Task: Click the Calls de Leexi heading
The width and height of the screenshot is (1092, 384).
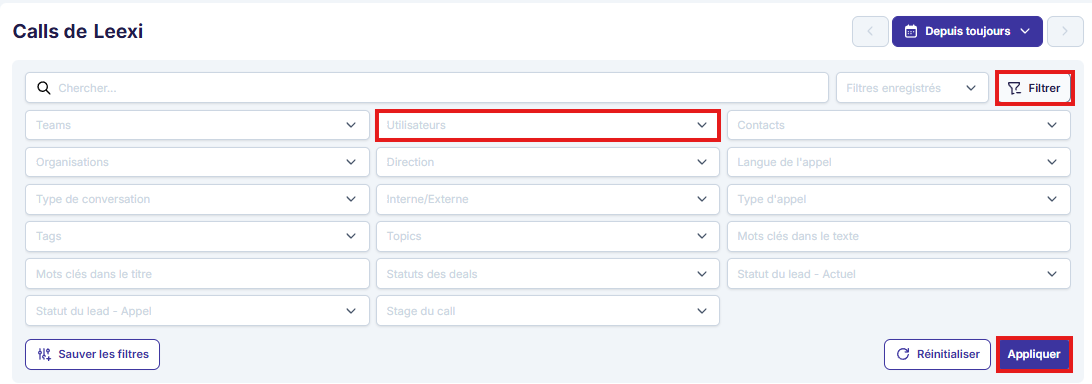Action: tap(78, 31)
